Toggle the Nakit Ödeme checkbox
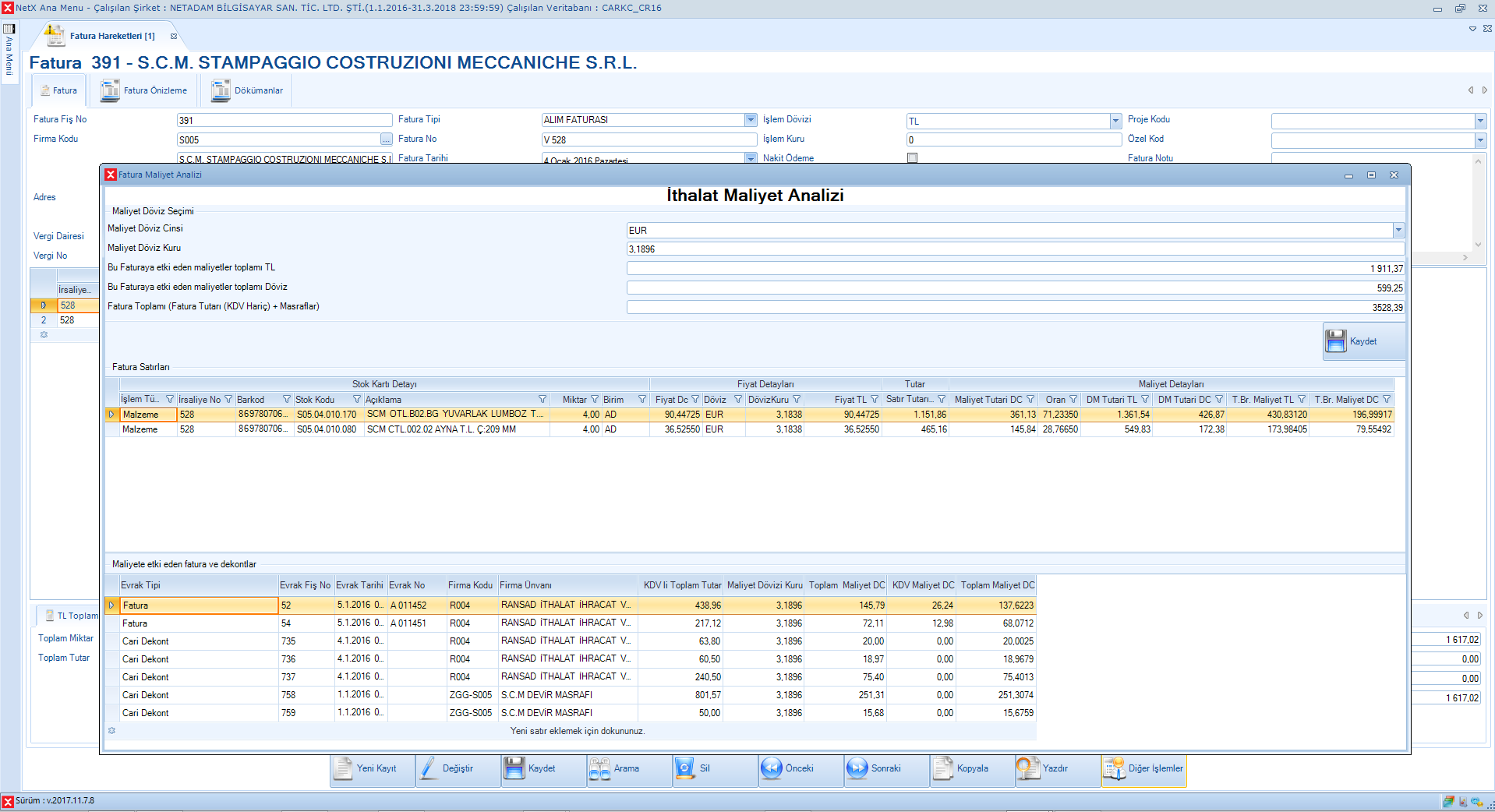1495x812 pixels. tap(912, 158)
